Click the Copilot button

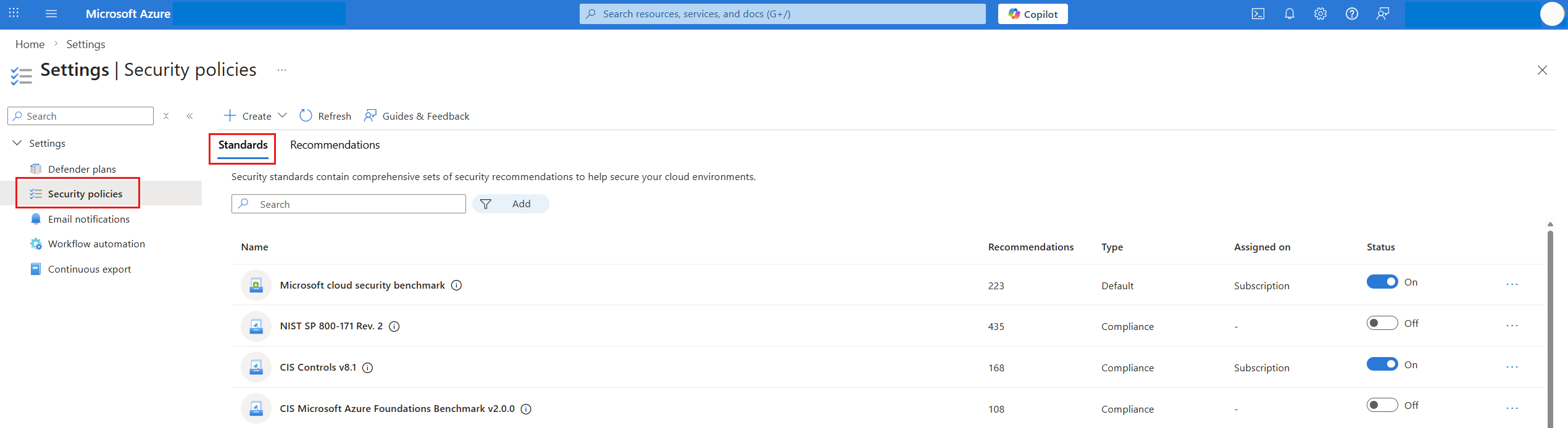click(1033, 14)
